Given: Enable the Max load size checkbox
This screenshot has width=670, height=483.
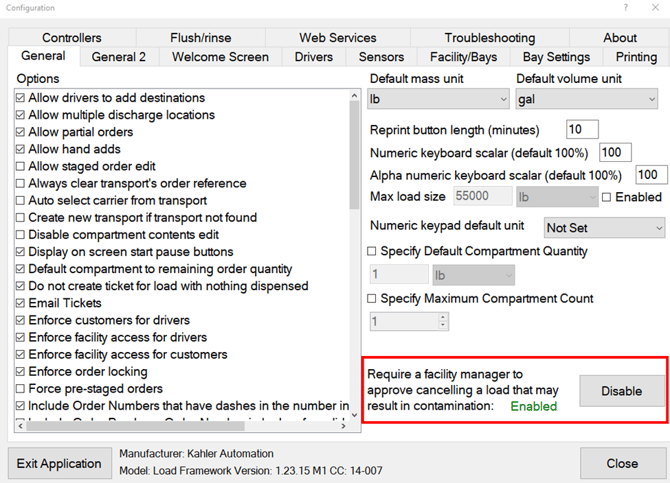Looking at the screenshot, I should click(607, 198).
